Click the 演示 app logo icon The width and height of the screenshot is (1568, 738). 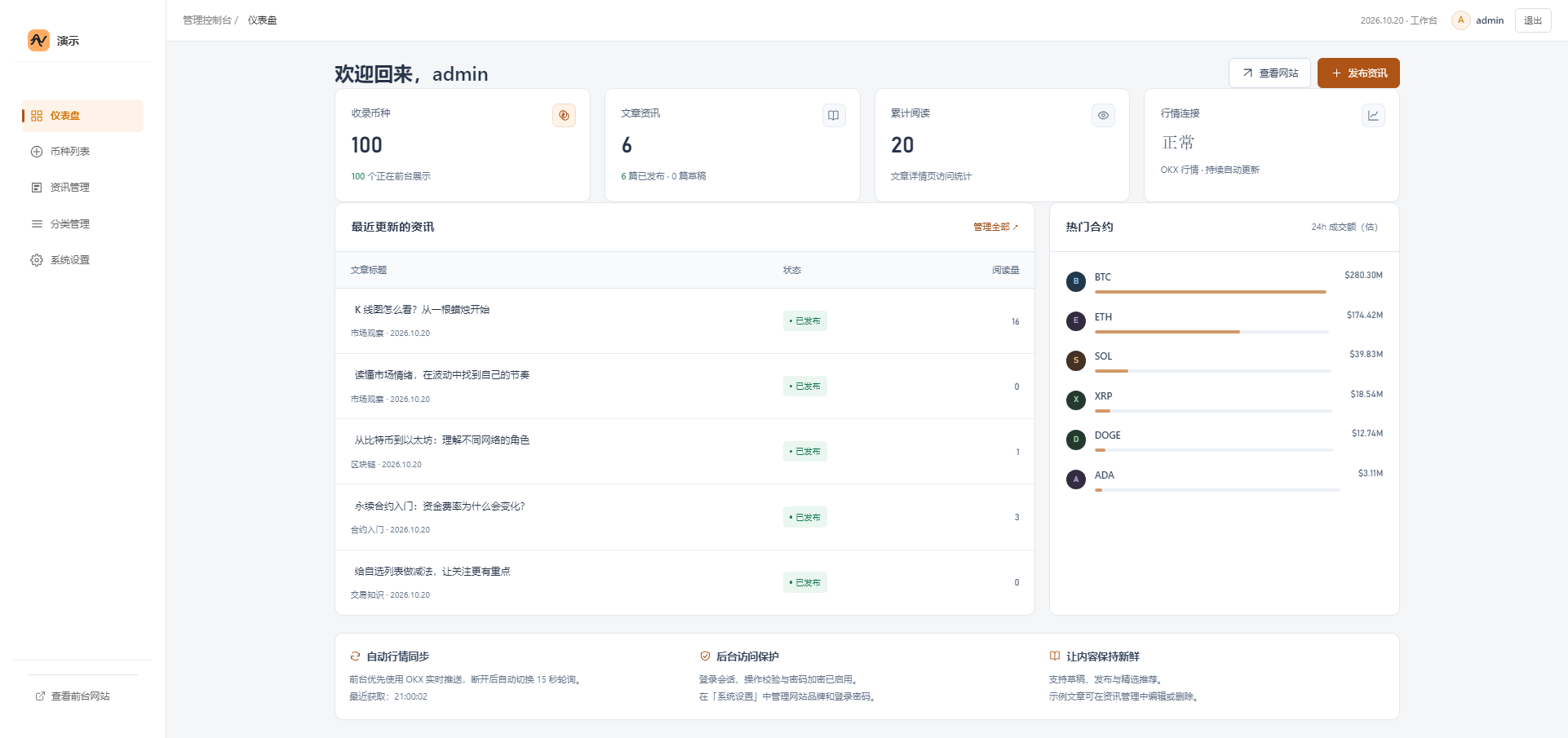pos(38,40)
